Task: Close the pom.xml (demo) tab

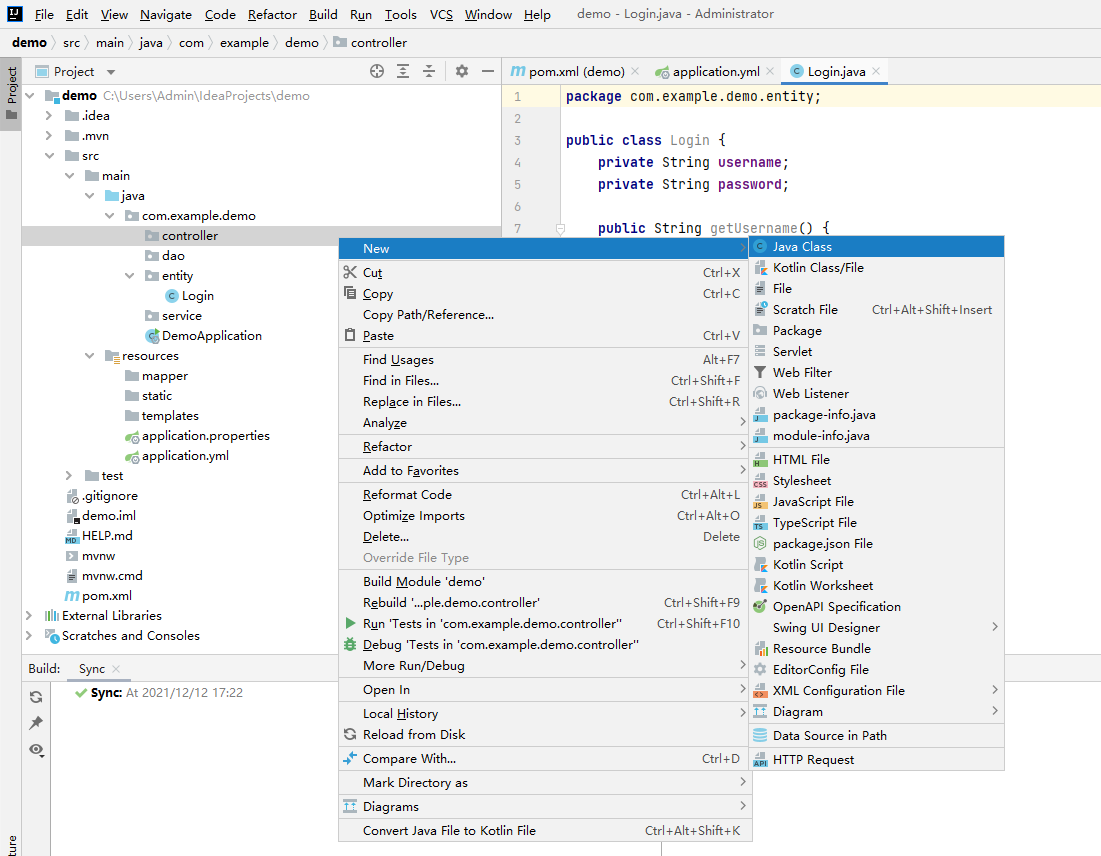Action: (x=635, y=71)
